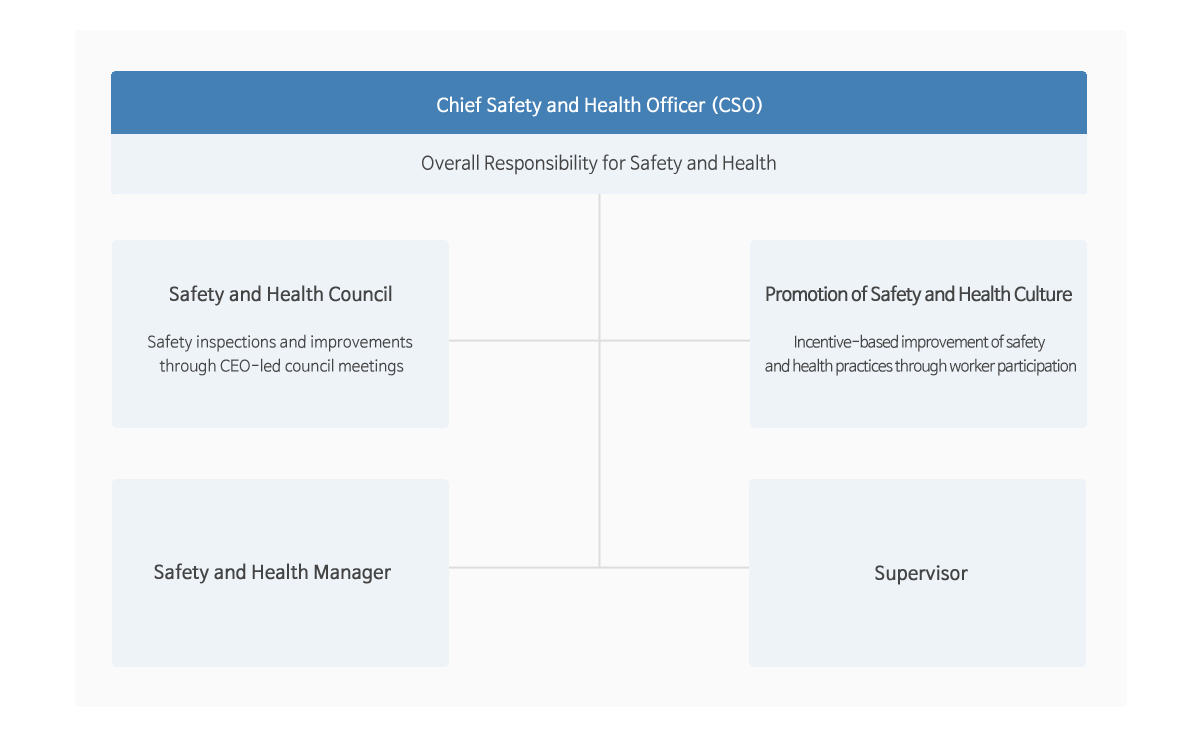Click the 'Incentive-based improvement of safety' line
This screenshot has height=740, width=1200.
919,342
